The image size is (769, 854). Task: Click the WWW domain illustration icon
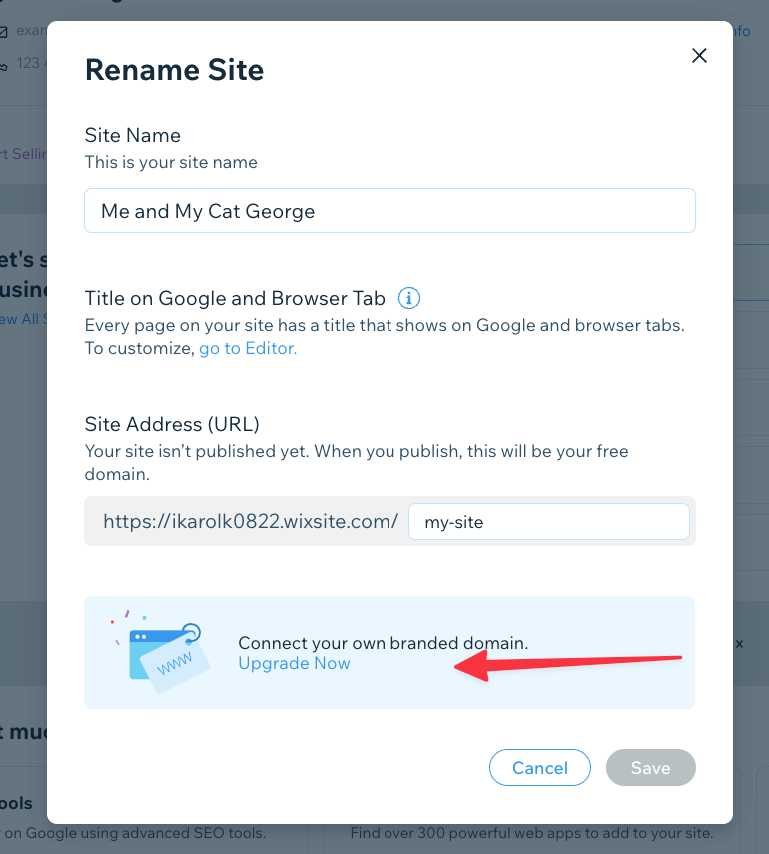click(162, 650)
